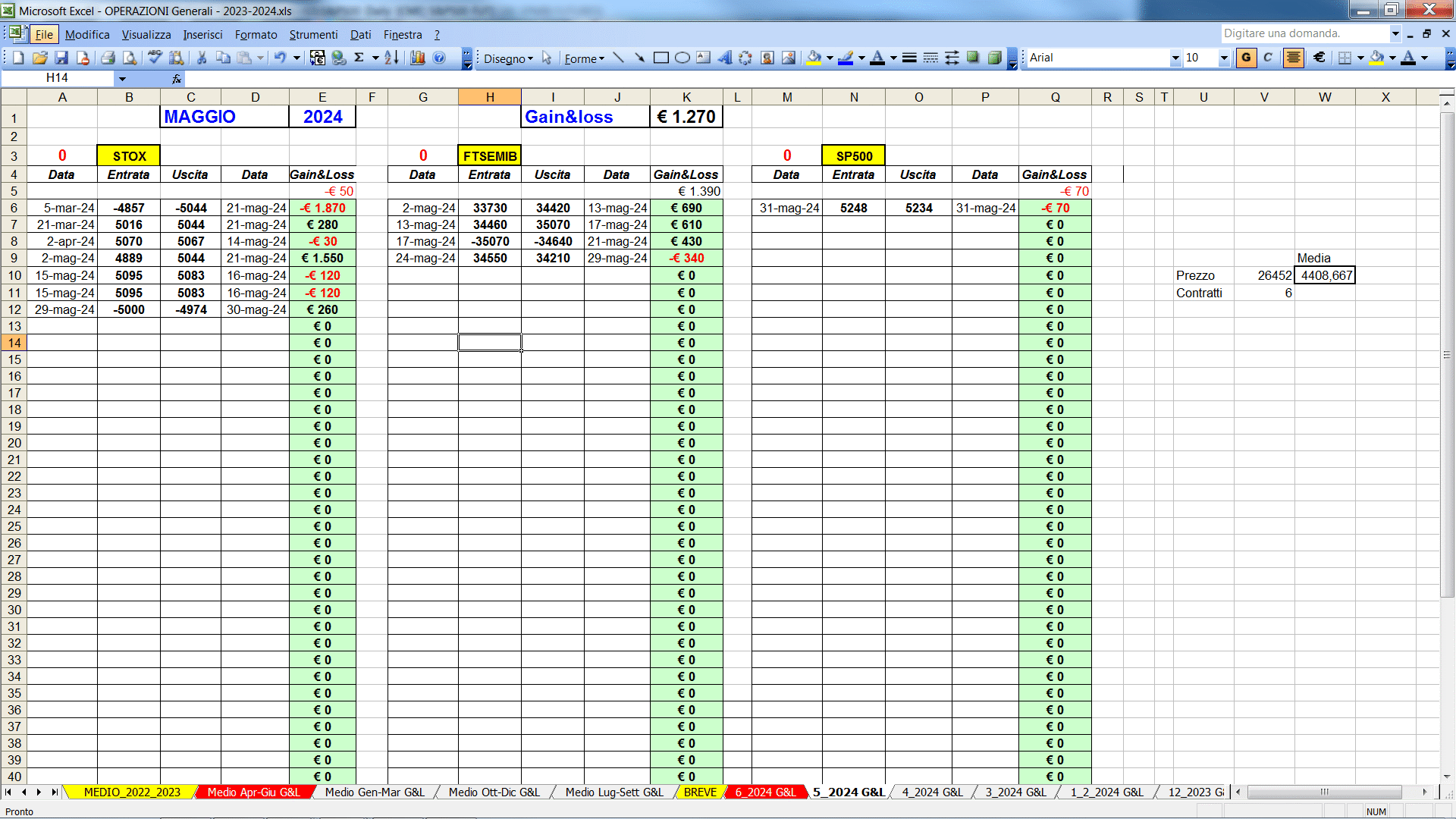Launch the chart wizard

pyautogui.click(x=417, y=58)
